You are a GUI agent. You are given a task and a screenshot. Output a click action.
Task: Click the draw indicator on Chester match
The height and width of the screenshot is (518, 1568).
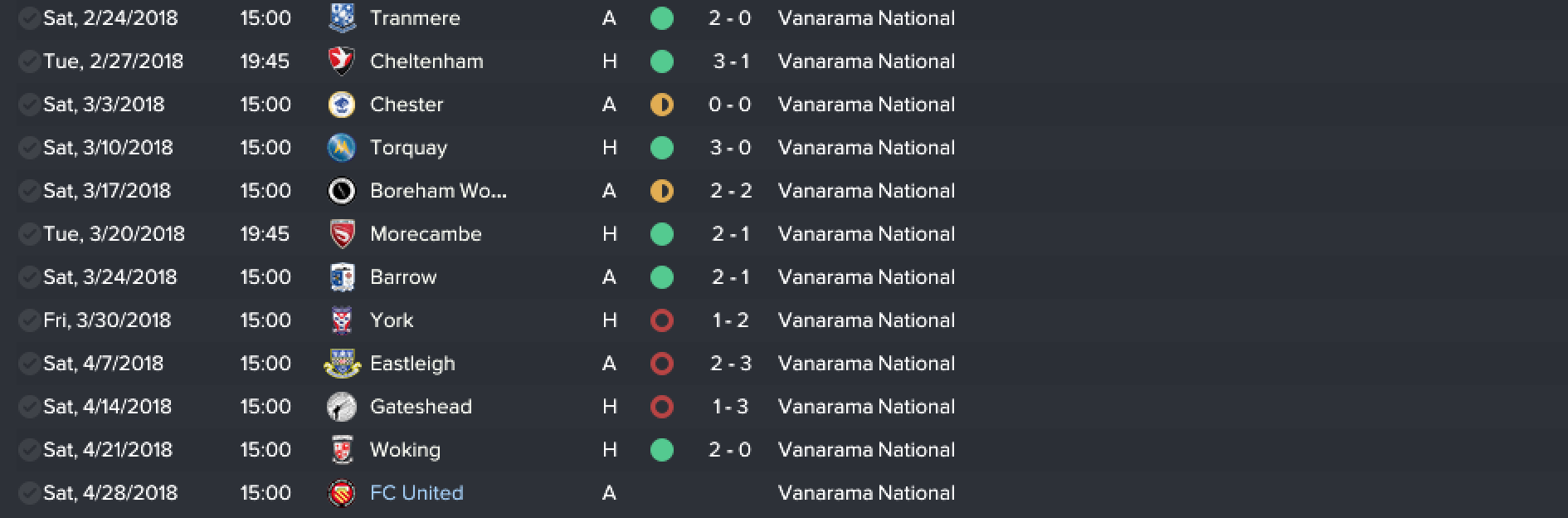tap(661, 105)
